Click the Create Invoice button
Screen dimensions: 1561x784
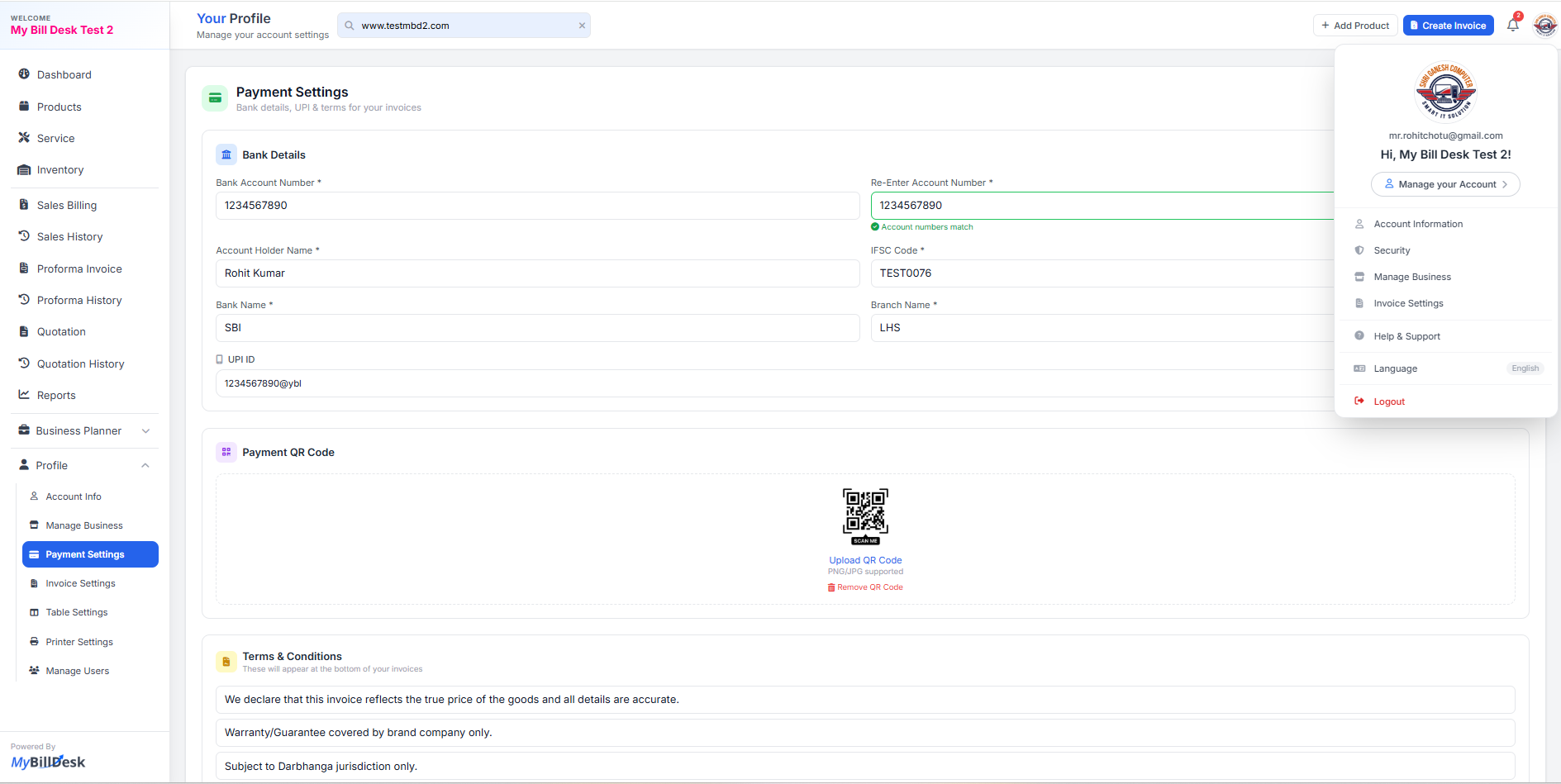point(1448,26)
